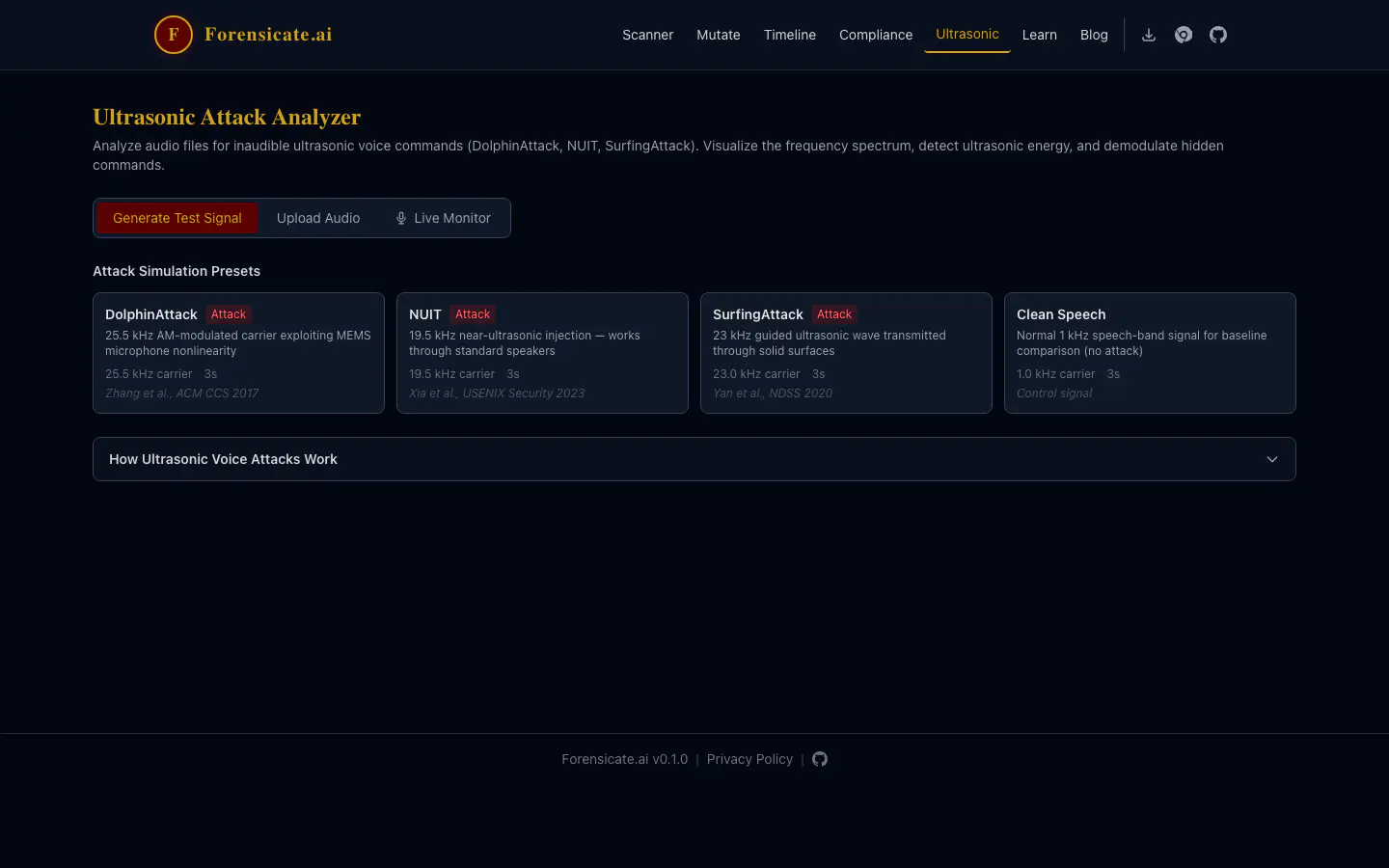
Task: Click 'Forensicate.ai v0.1.0' footer text
Action: pyautogui.click(x=625, y=759)
